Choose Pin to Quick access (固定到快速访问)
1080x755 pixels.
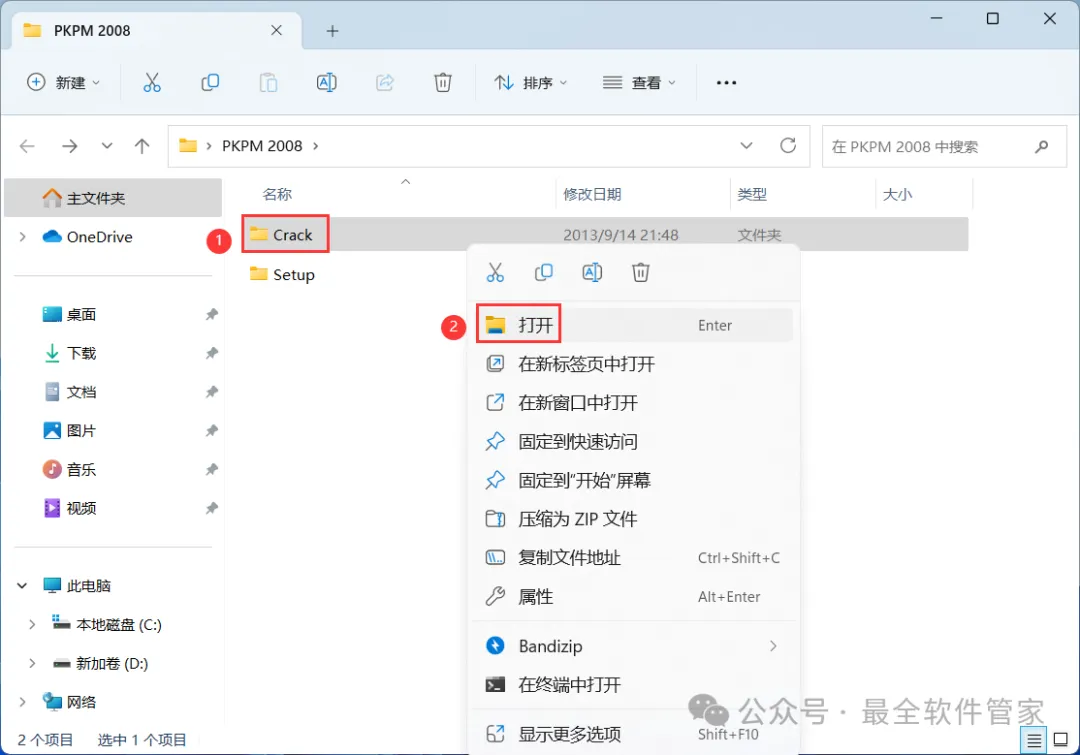coord(634,442)
